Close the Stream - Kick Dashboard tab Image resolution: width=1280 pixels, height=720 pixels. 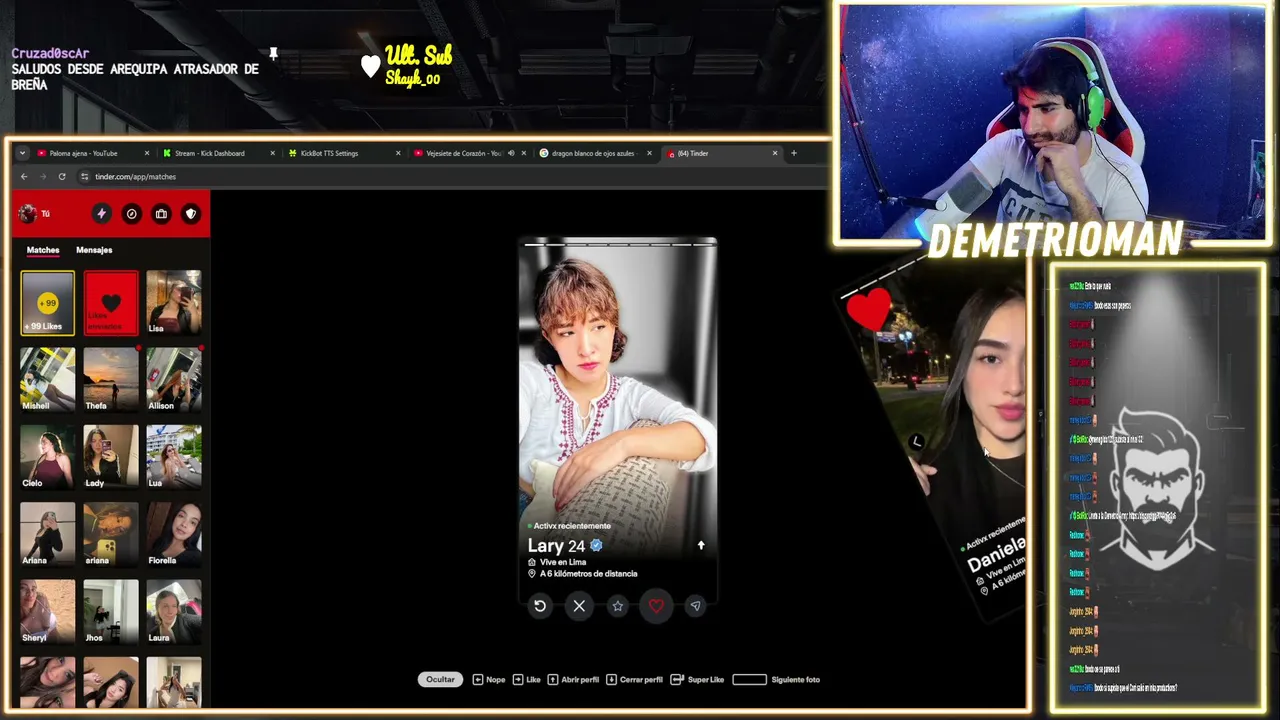tap(272, 153)
